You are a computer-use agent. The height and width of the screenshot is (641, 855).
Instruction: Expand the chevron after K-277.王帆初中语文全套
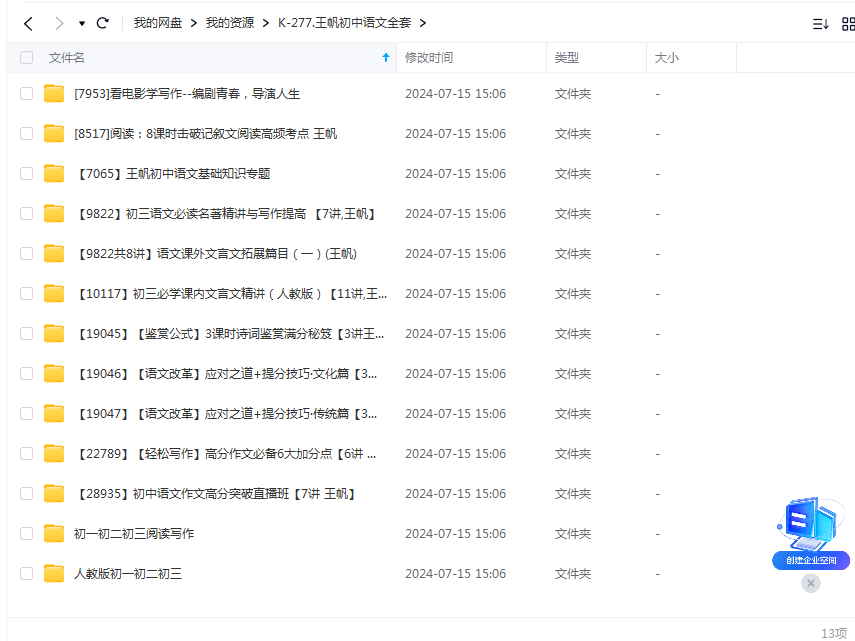point(424,22)
